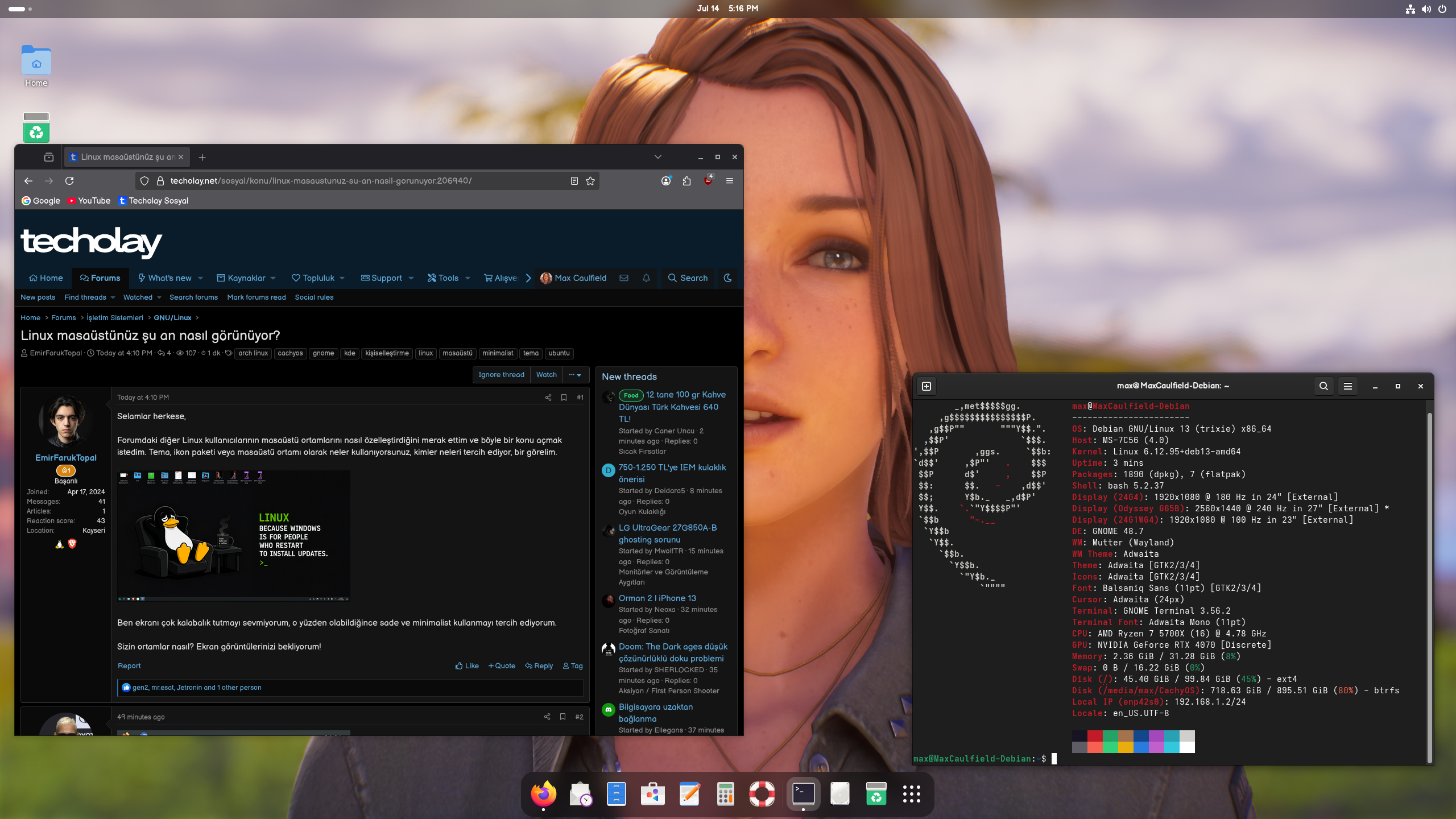Open the uBlock Origin extension icon
The height and width of the screenshot is (819, 1456).
[x=708, y=181]
